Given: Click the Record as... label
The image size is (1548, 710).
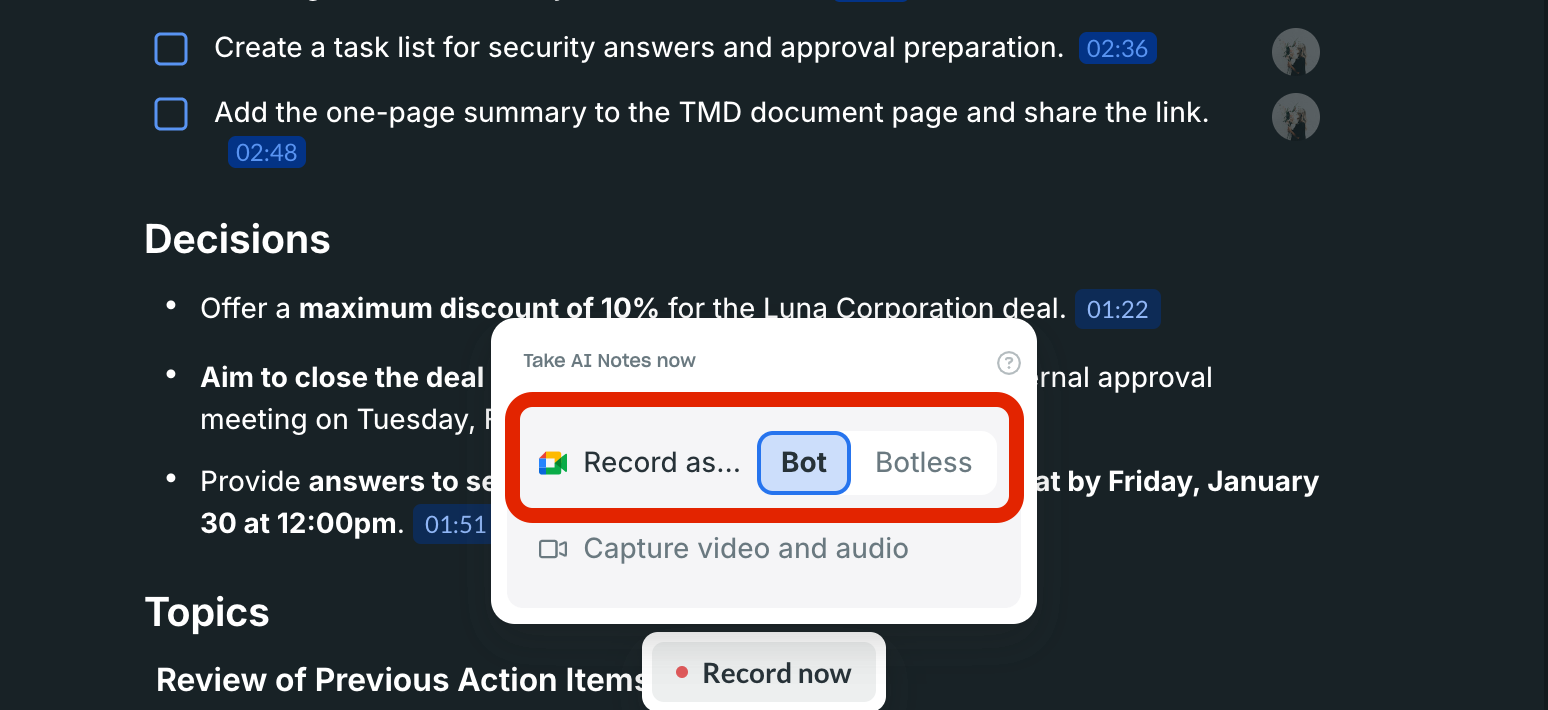Looking at the screenshot, I should [x=661, y=463].
